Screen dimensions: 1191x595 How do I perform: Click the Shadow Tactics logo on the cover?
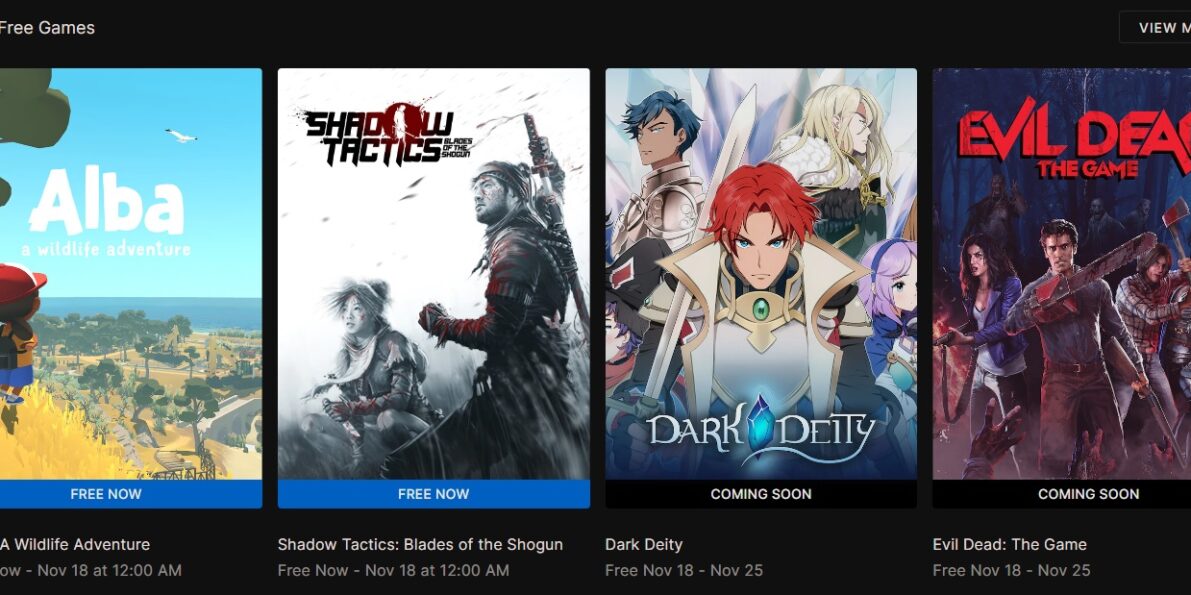pyautogui.click(x=386, y=134)
